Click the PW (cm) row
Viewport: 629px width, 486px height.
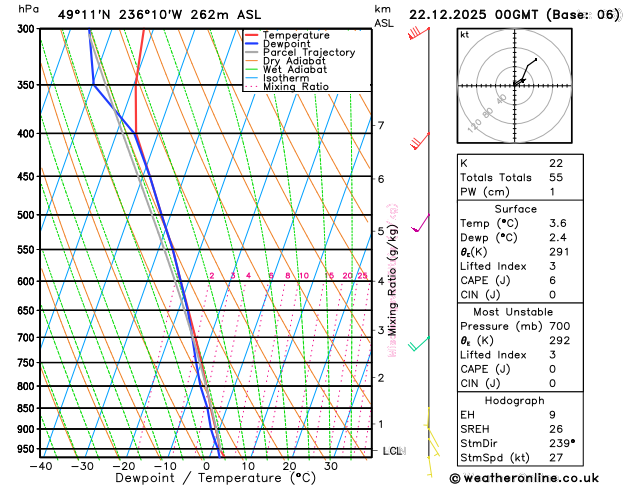pos(520,192)
